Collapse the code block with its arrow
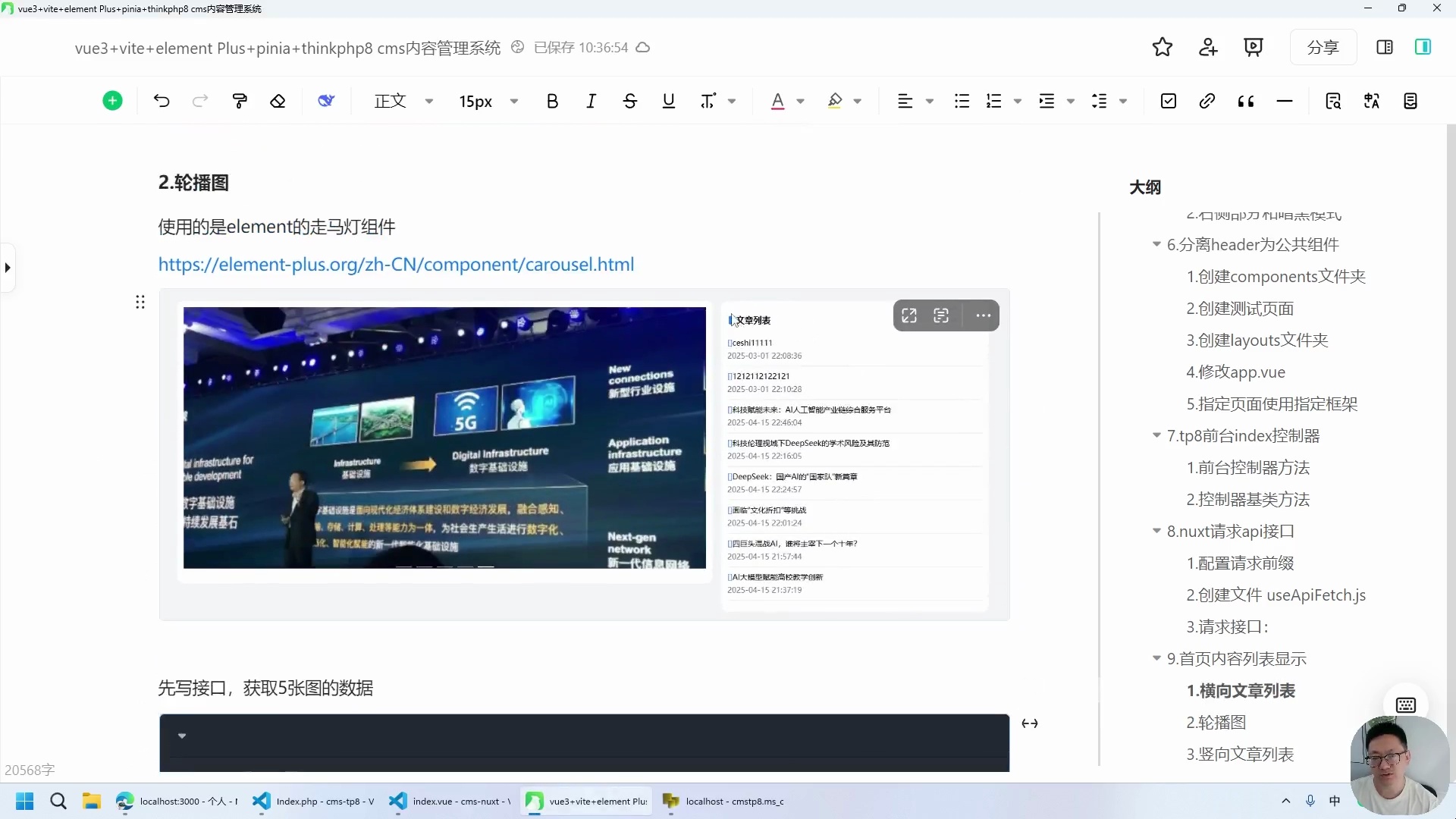 click(182, 736)
